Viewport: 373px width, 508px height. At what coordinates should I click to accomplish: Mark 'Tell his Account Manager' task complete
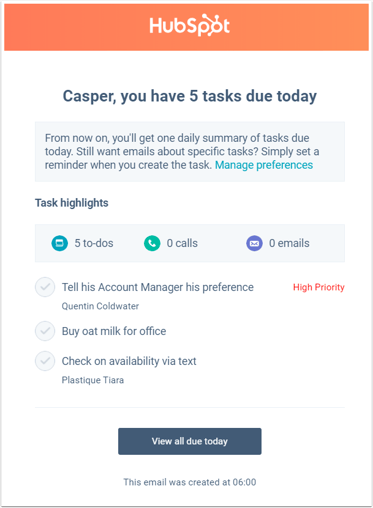pos(45,287)
